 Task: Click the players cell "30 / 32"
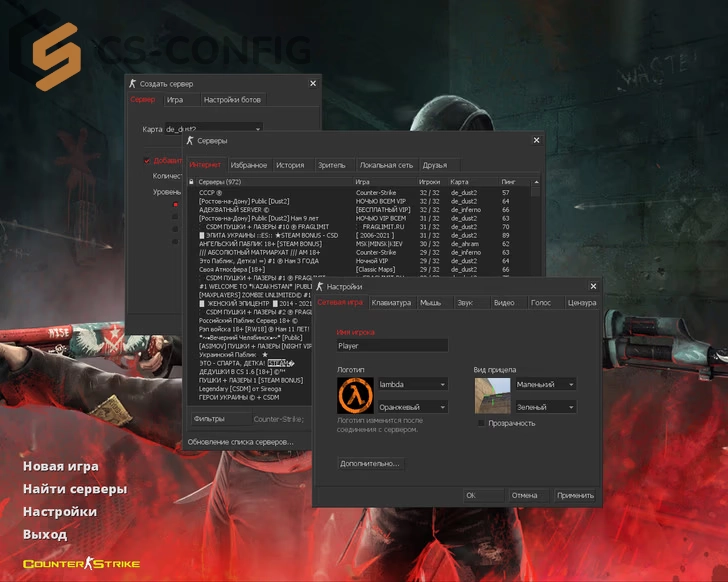point(429,244)
